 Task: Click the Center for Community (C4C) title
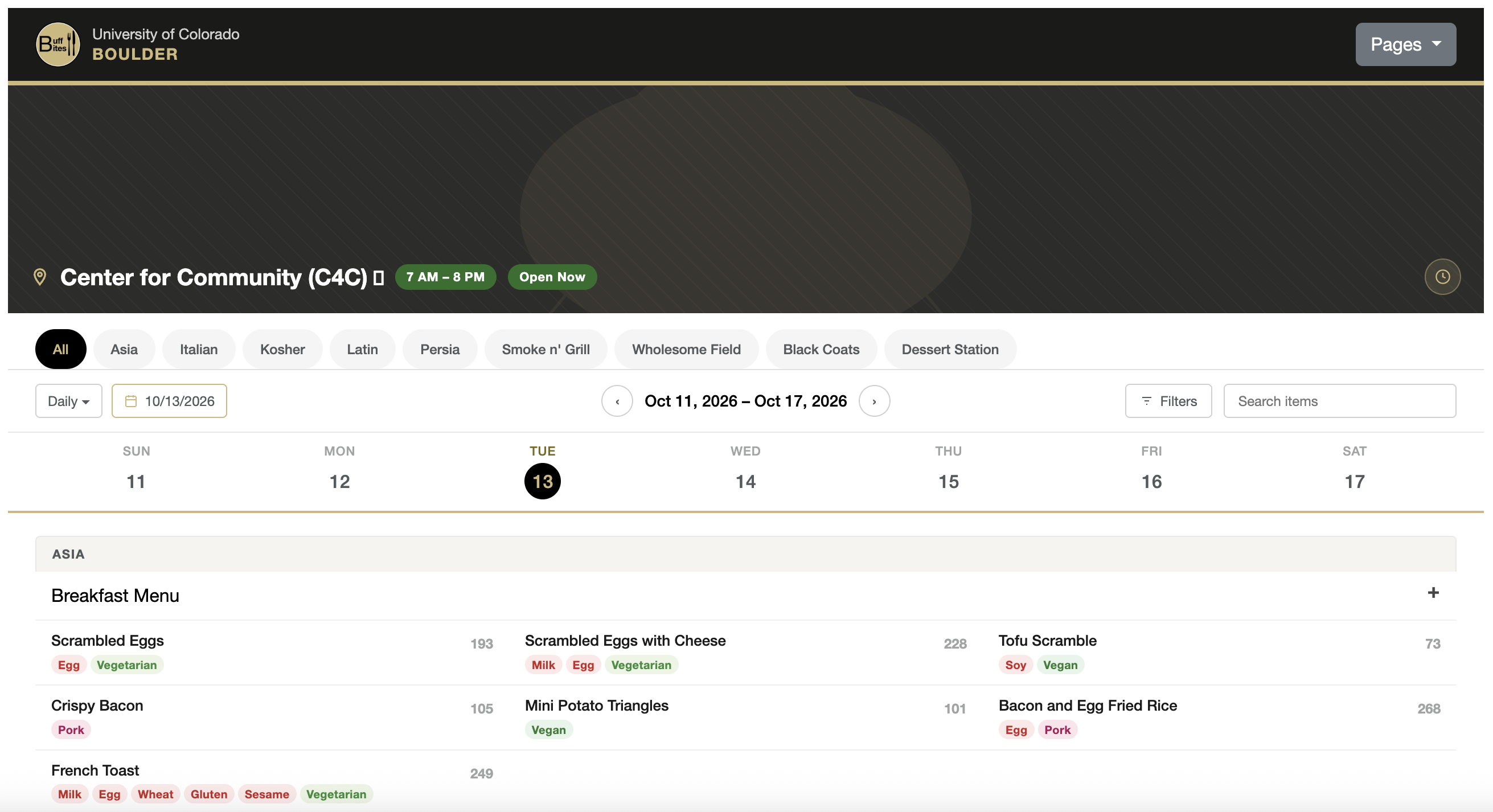point(214,277)
